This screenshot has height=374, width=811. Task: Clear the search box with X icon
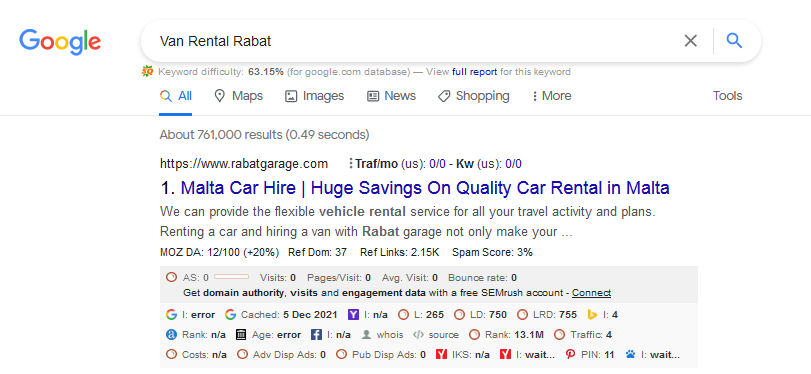pos(690,41)
